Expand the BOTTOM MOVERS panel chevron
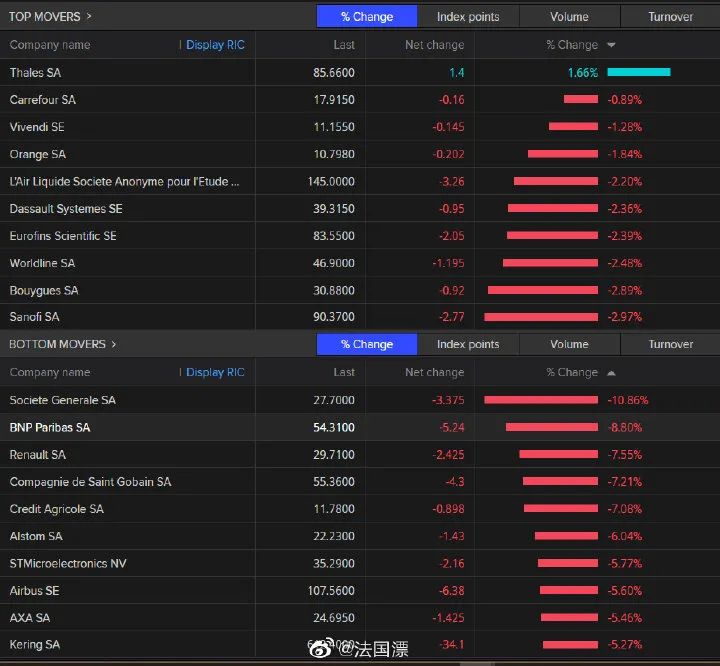The width and height of the screenshot is (720, 666). [x=114, y=344]
